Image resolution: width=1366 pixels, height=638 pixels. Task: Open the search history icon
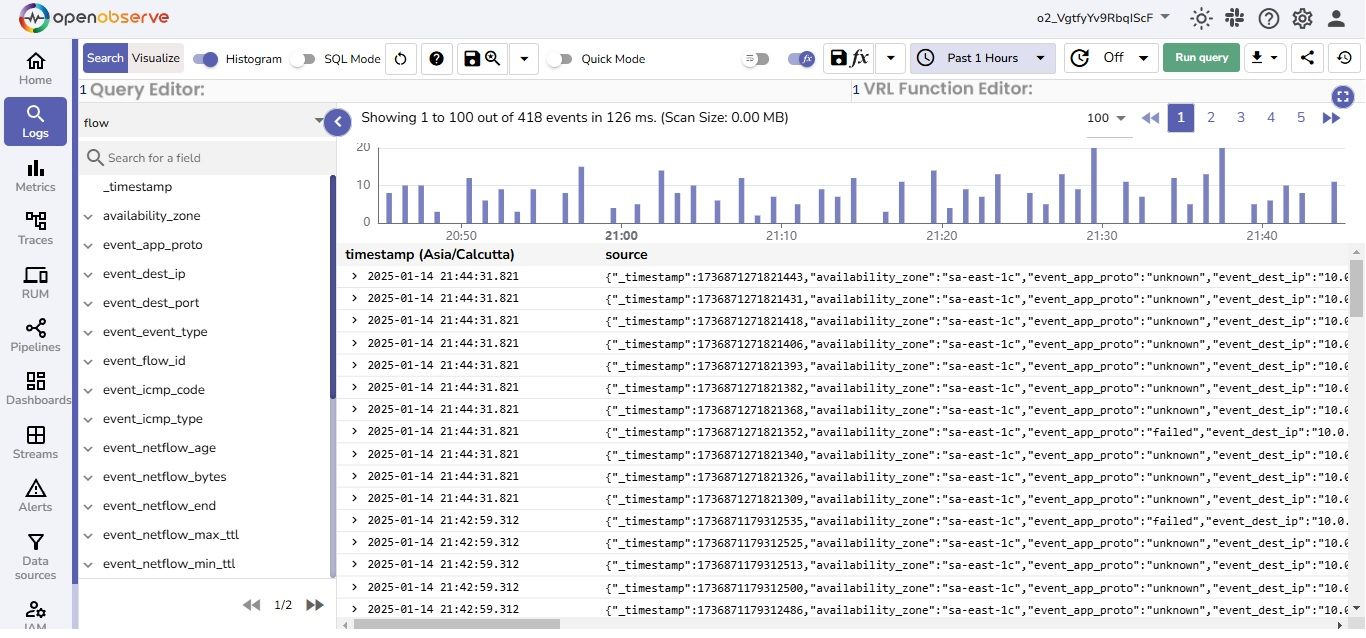pos(1346,57)
